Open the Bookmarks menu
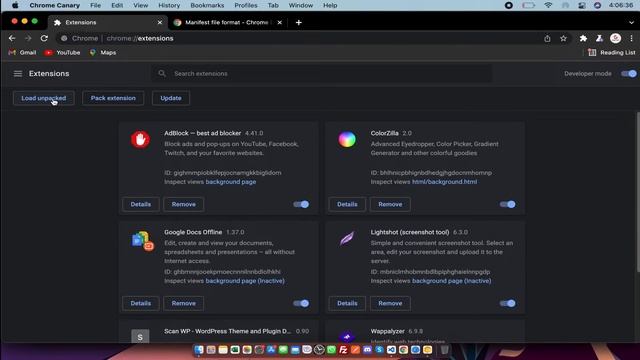 [x=207, y=5]
